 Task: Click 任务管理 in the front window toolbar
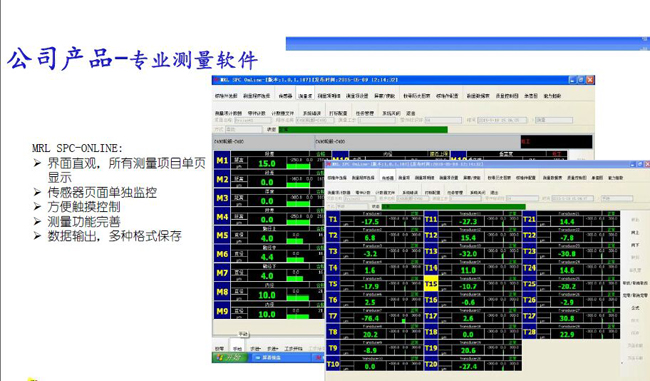click(x=455, y=193)
